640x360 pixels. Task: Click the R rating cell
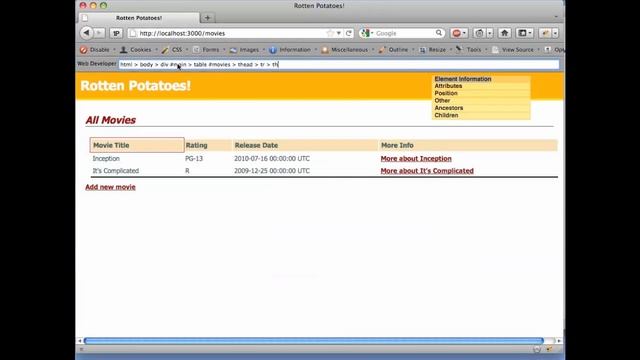187,171
